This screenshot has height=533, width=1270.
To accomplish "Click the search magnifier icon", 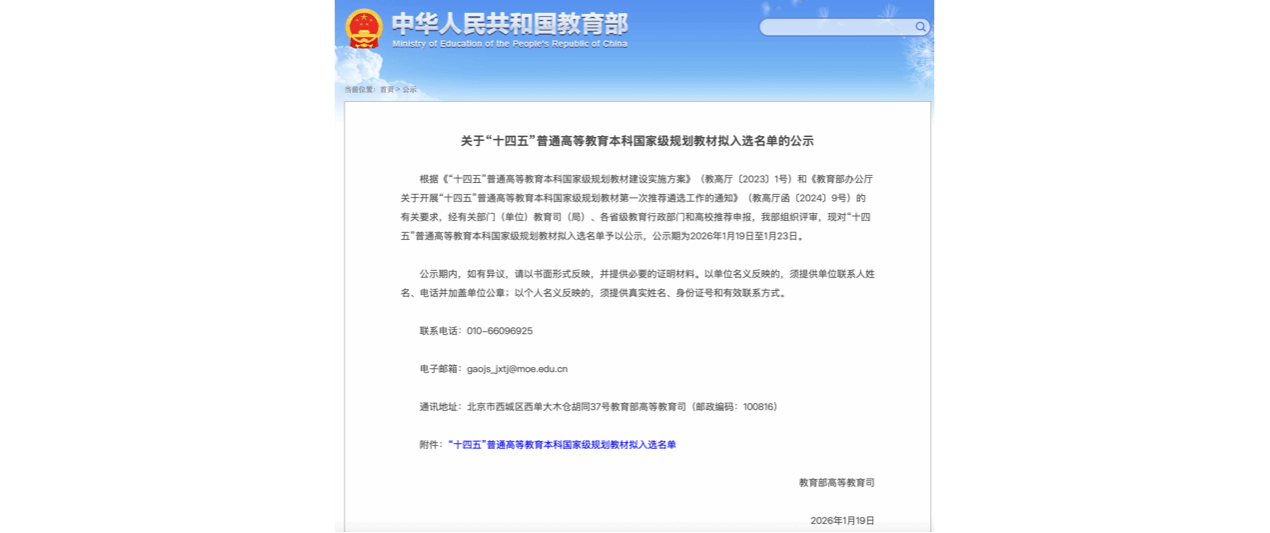I will 920,27.
